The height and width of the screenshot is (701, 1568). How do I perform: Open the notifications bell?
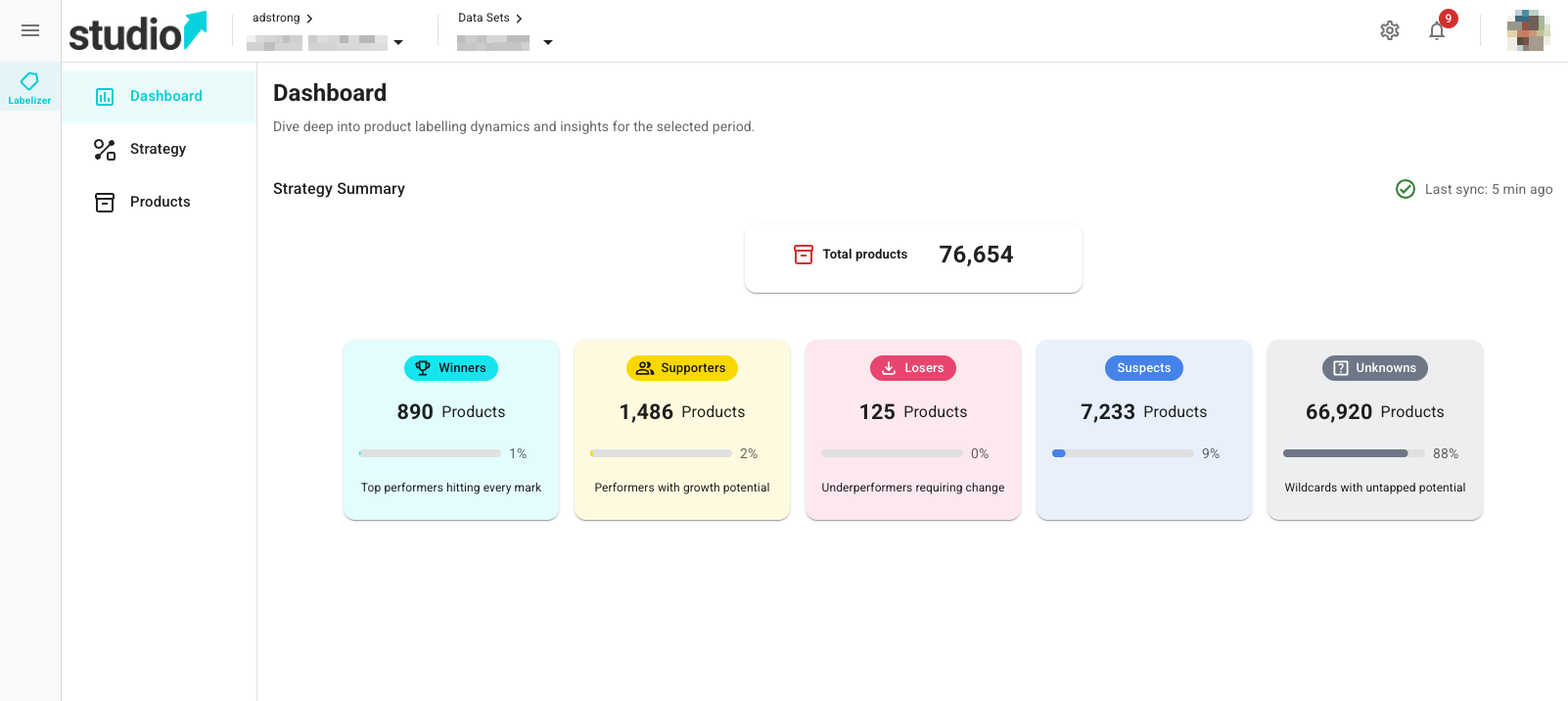pyautogui.click(x=1437, y=30)
